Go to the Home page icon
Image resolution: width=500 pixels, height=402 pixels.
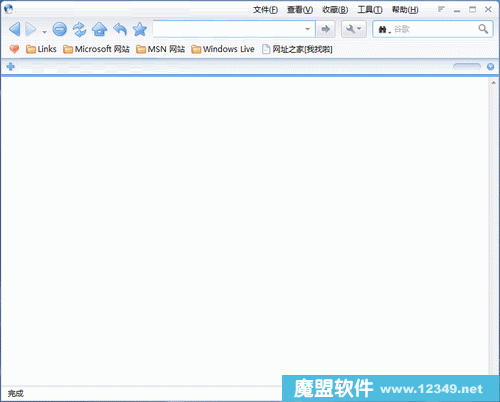(99, 29)
